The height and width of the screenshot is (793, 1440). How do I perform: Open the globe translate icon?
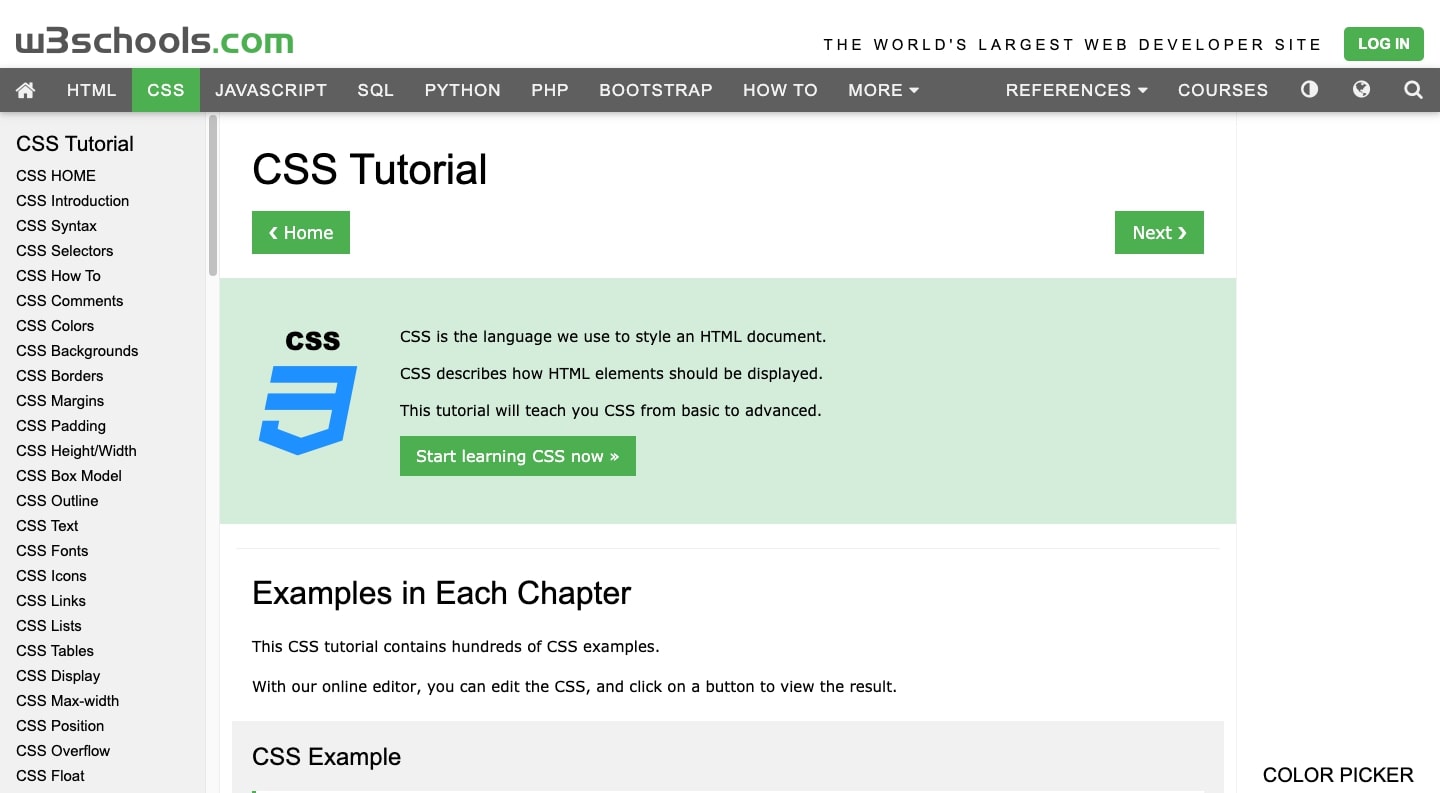point(1361,90)
